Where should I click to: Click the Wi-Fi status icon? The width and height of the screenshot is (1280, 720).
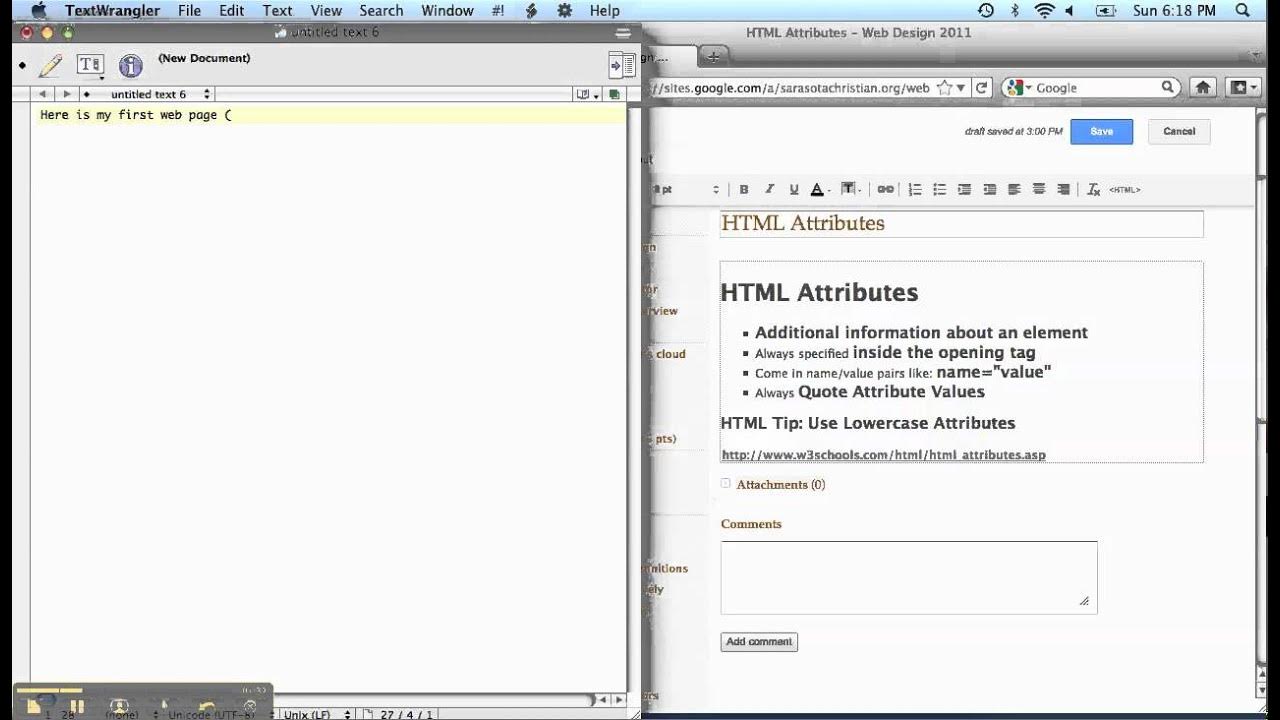(1045, 10)
